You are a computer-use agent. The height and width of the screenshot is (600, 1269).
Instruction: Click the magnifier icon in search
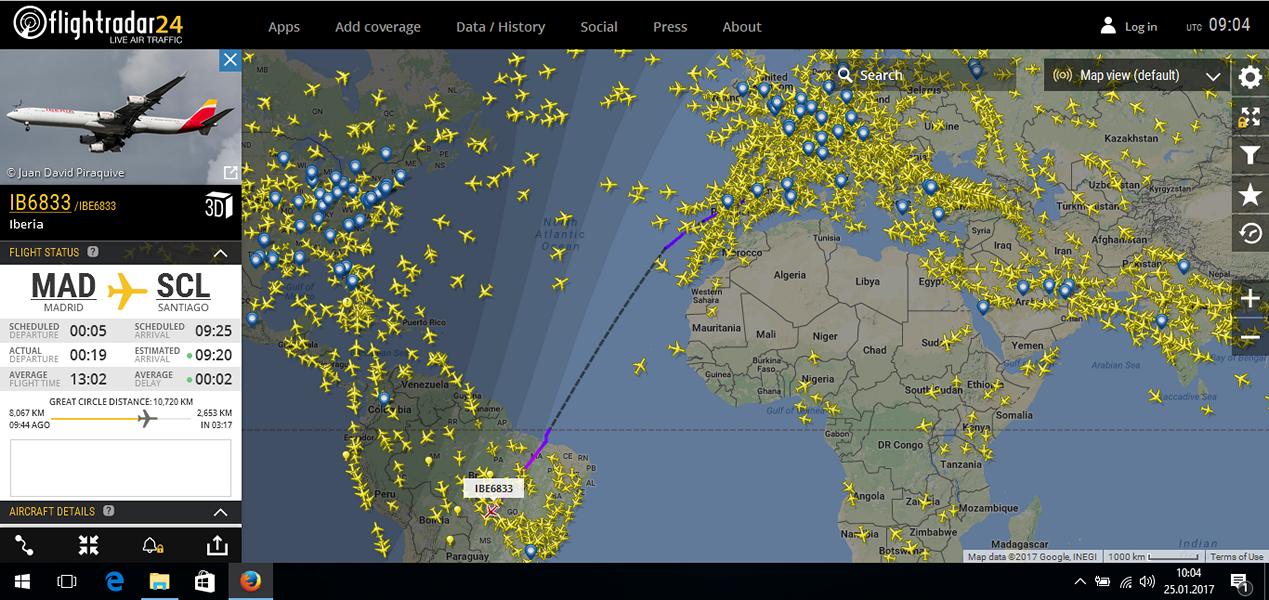click(x=845, y=75)
